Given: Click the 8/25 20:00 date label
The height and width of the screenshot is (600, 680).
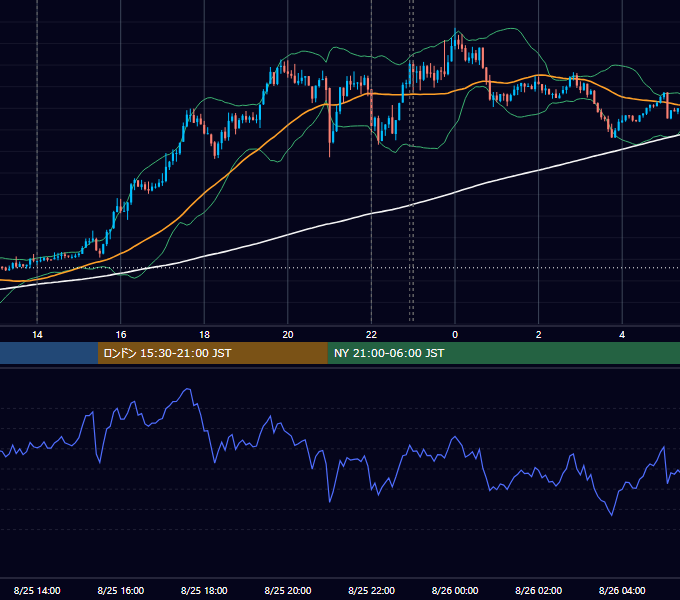Looking at the screenshot, I should tap(288, 590).
